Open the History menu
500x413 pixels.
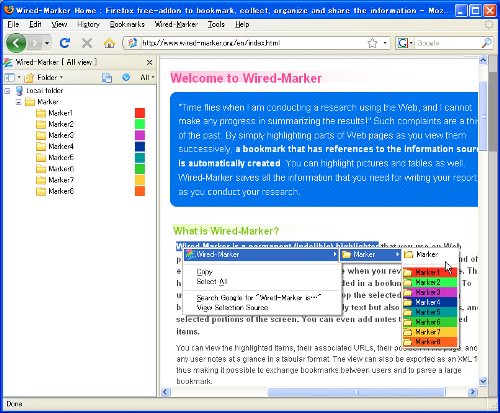[88, 24]
